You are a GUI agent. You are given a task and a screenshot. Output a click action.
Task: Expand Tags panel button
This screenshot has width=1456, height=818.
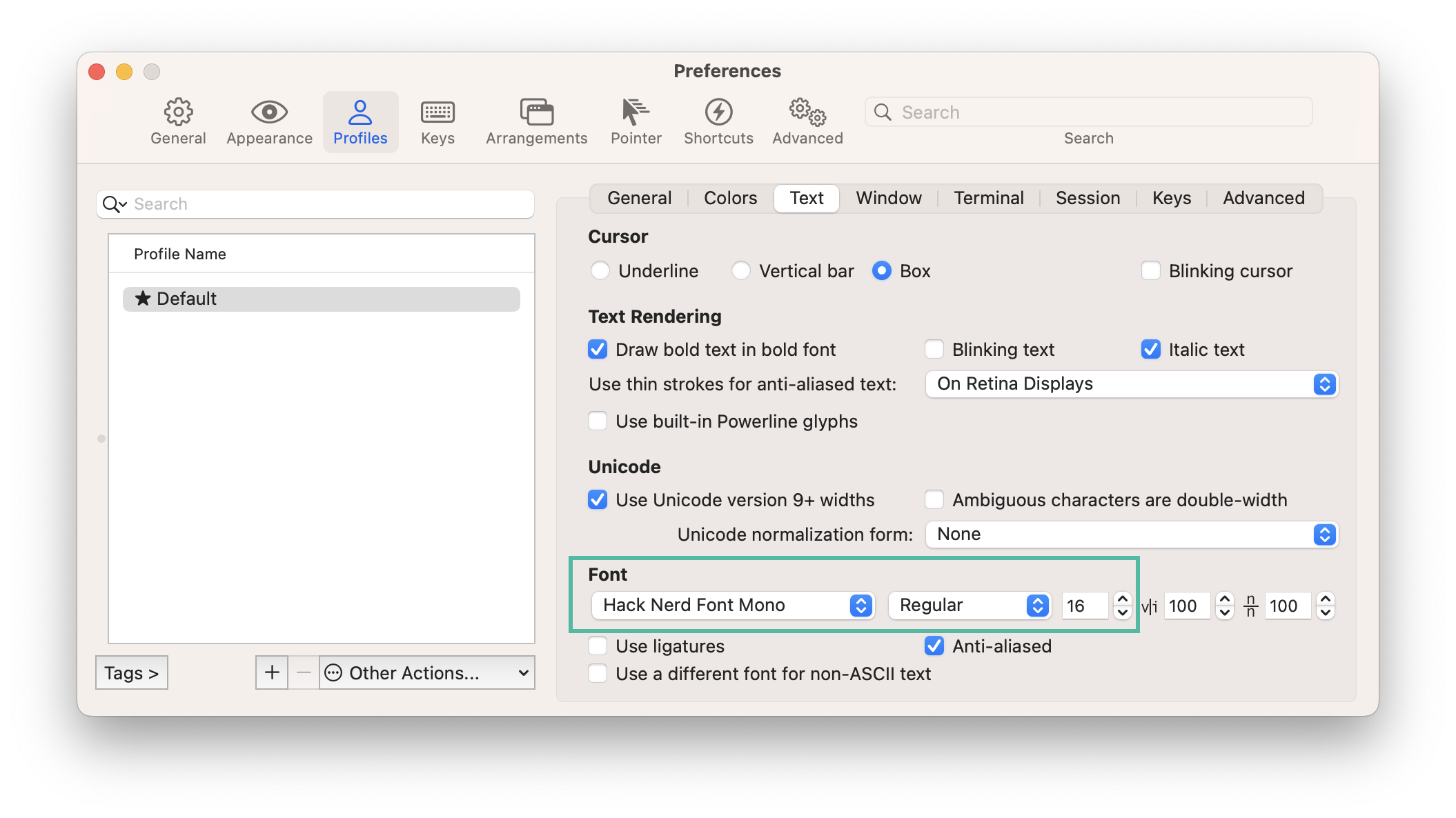[x=131, y=672]
